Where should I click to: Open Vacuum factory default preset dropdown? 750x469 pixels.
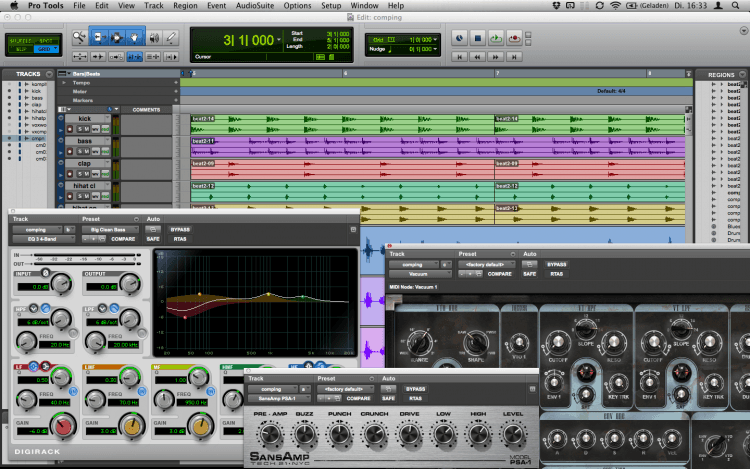(486, 264)
